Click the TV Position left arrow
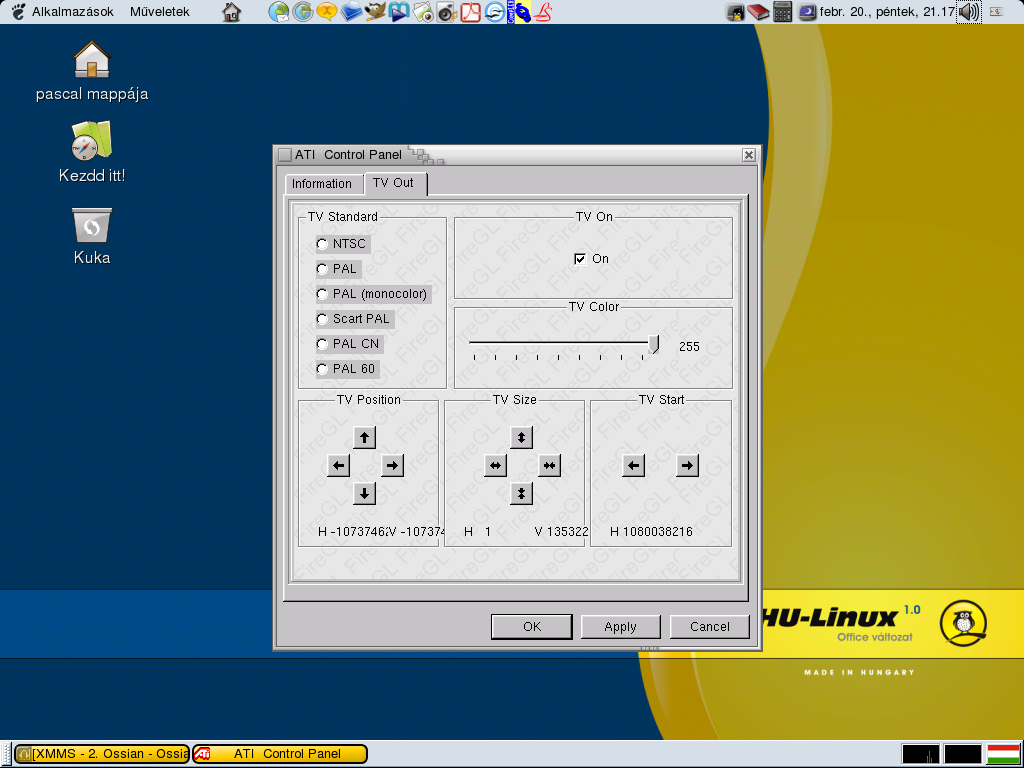 pos(339,465)
